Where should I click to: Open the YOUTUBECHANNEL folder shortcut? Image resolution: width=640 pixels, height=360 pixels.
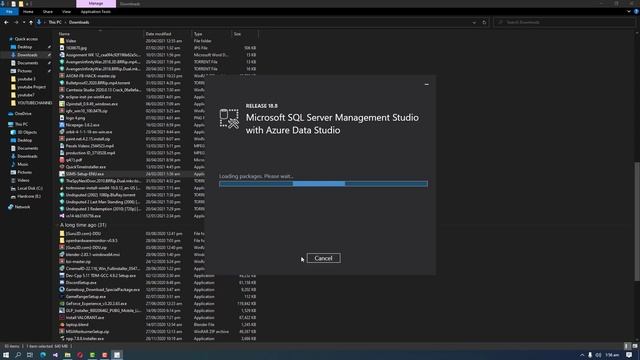tap(34, 103)
